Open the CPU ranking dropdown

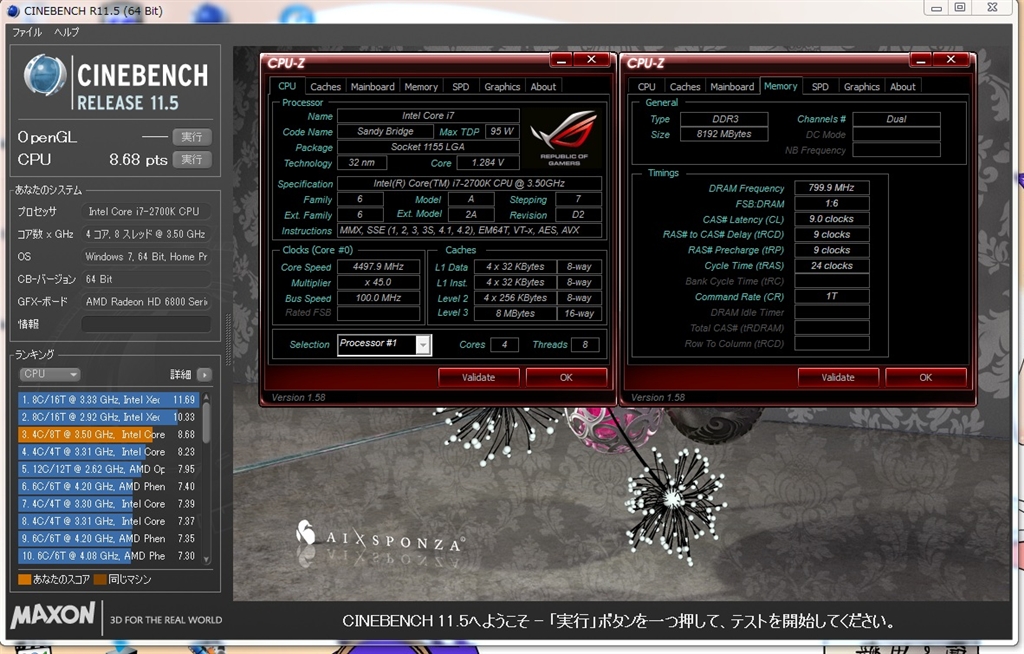tap(50, 374)
